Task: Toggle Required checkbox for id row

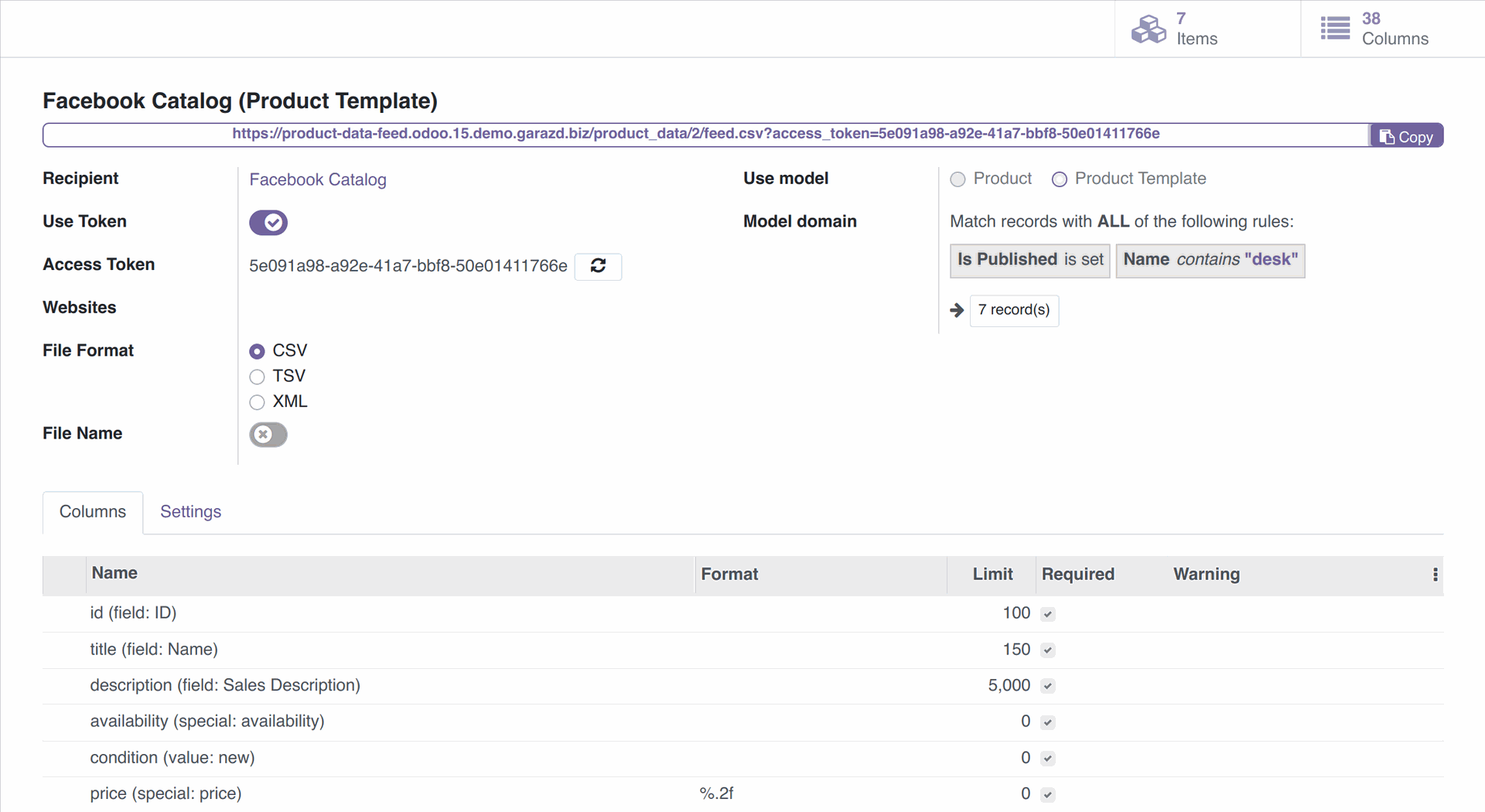Action: coord(1048,614)
